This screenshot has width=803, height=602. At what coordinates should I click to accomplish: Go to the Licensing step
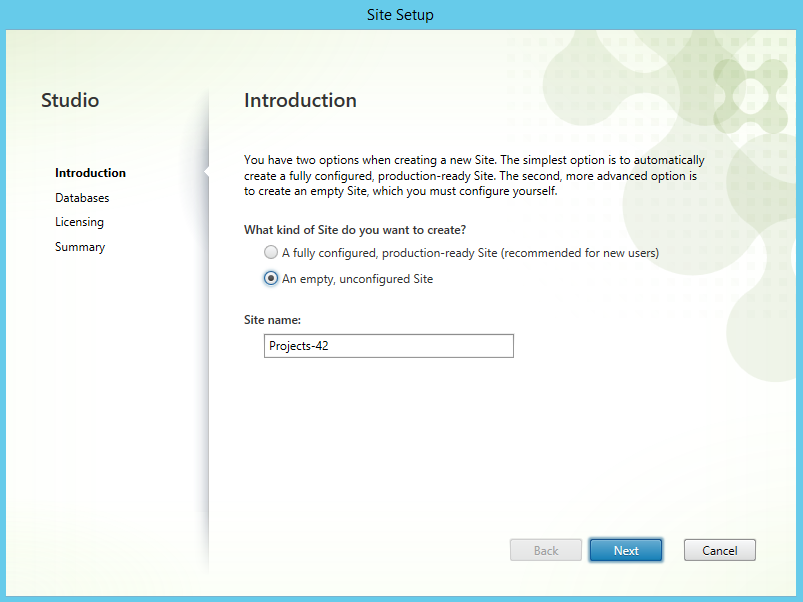click(x=79, y=222)
